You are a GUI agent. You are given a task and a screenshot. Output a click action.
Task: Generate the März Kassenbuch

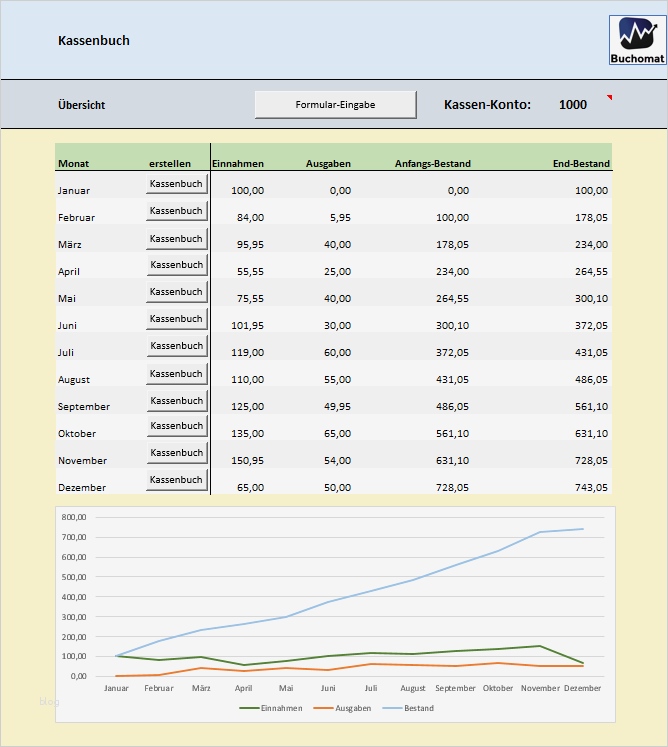coord(176,239)
